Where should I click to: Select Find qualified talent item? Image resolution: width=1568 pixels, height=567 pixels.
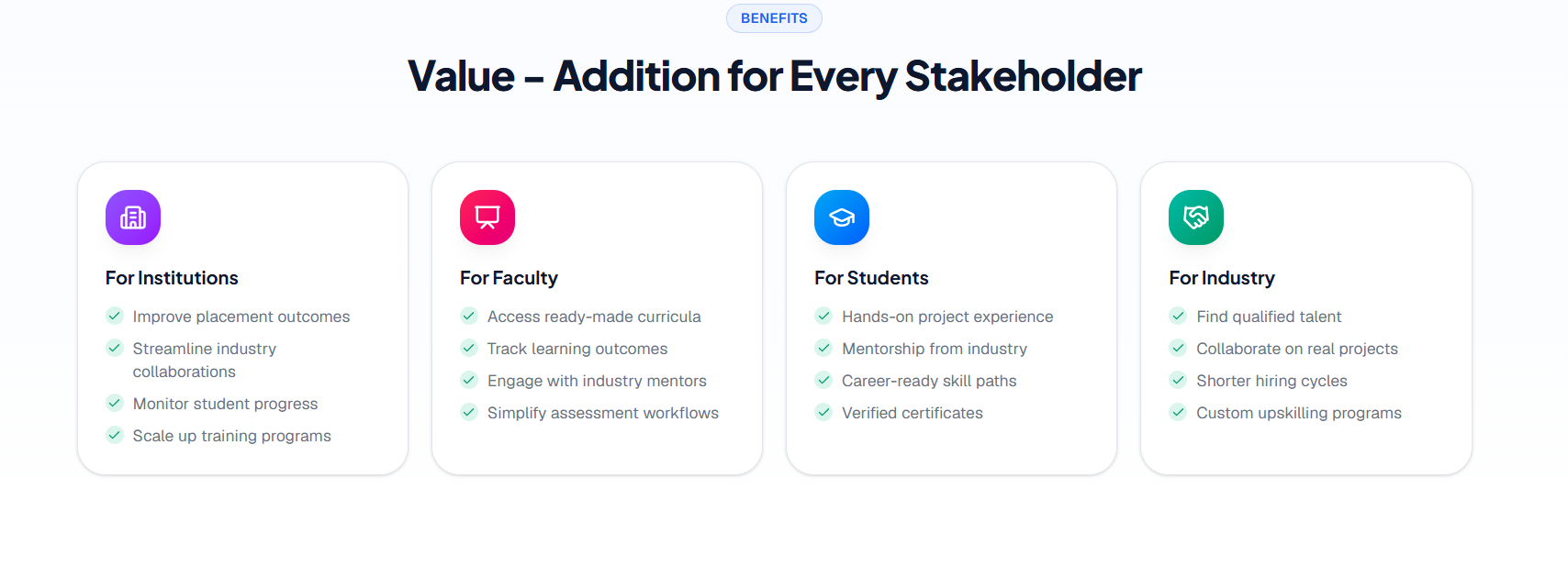[x=1269, y=317]
